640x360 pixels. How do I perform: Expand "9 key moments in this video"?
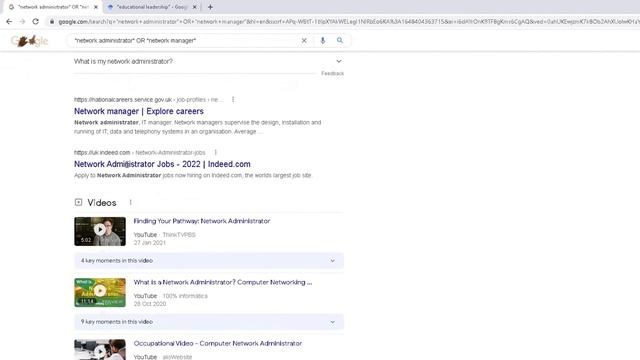coord(209,322)
